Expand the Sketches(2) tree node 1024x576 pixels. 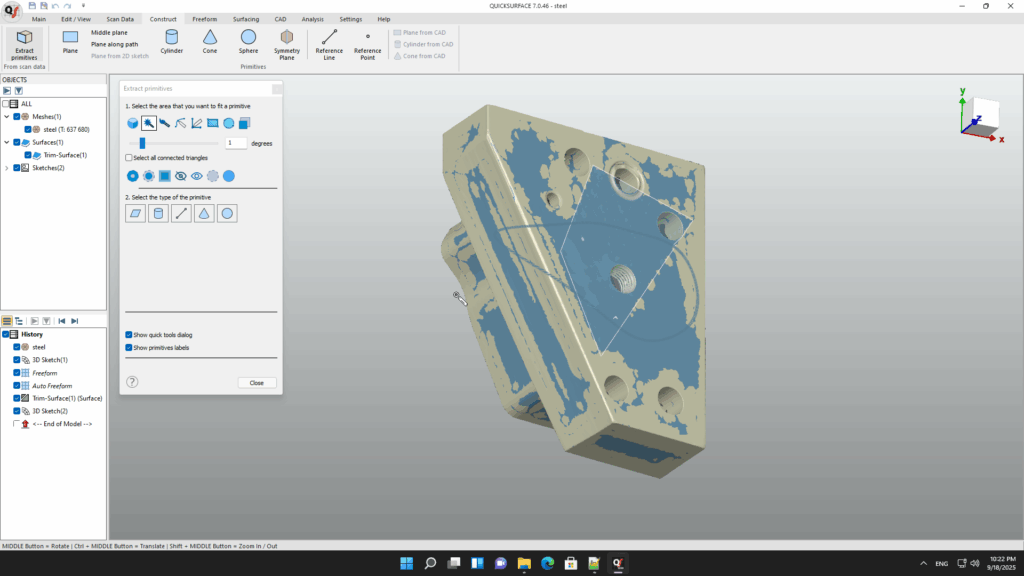point(7,168)
